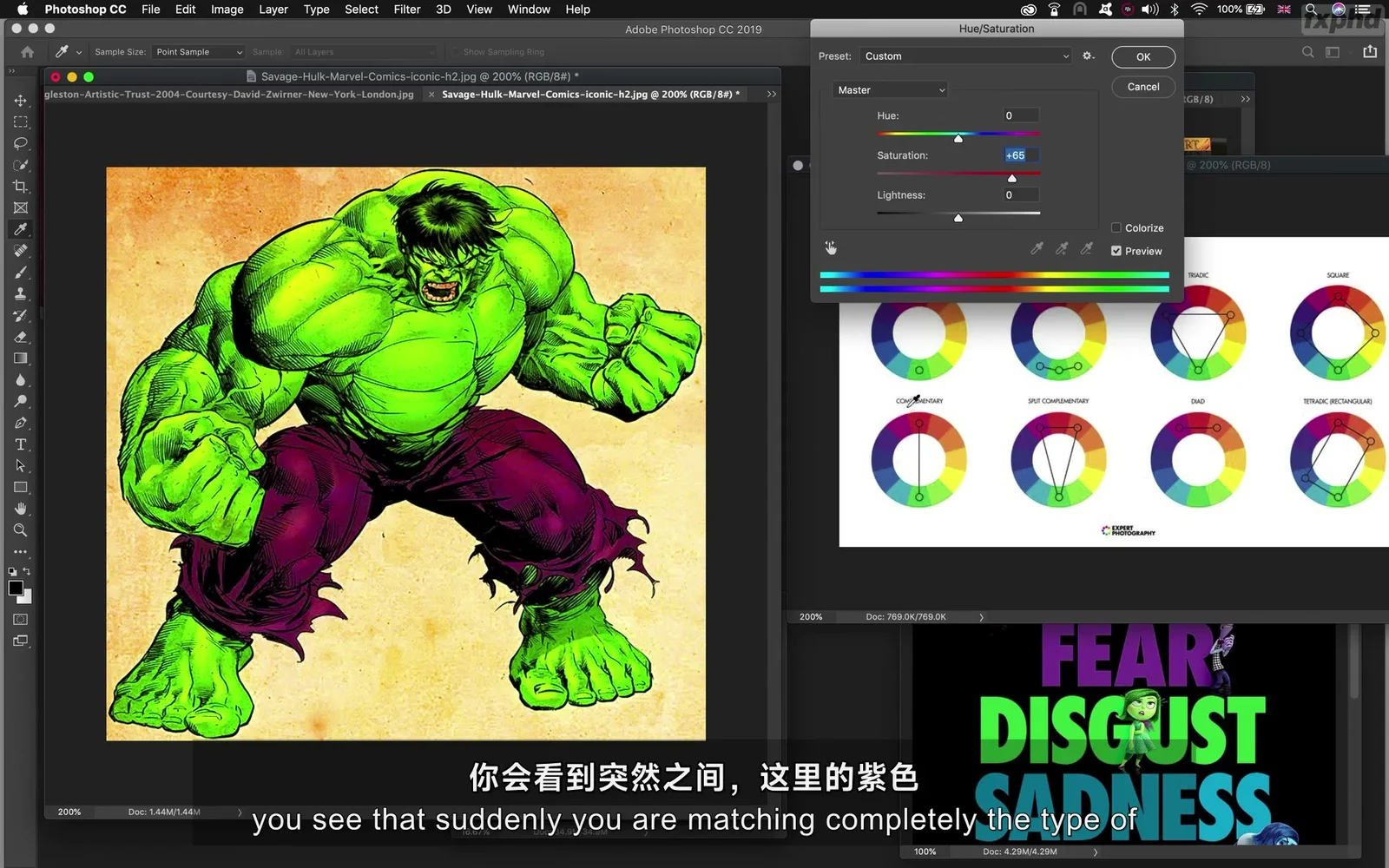Open the Window menu

(529, 10)
